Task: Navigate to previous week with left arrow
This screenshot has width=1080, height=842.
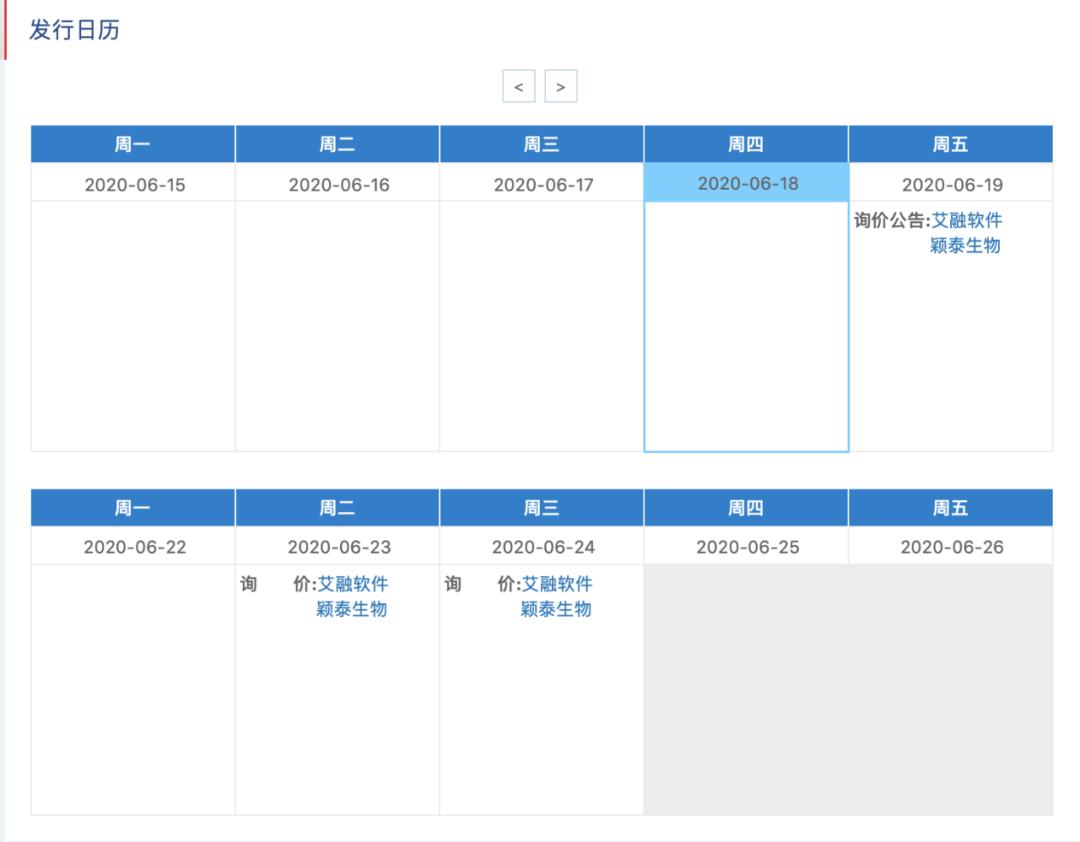Action: (x=519, y=87)
